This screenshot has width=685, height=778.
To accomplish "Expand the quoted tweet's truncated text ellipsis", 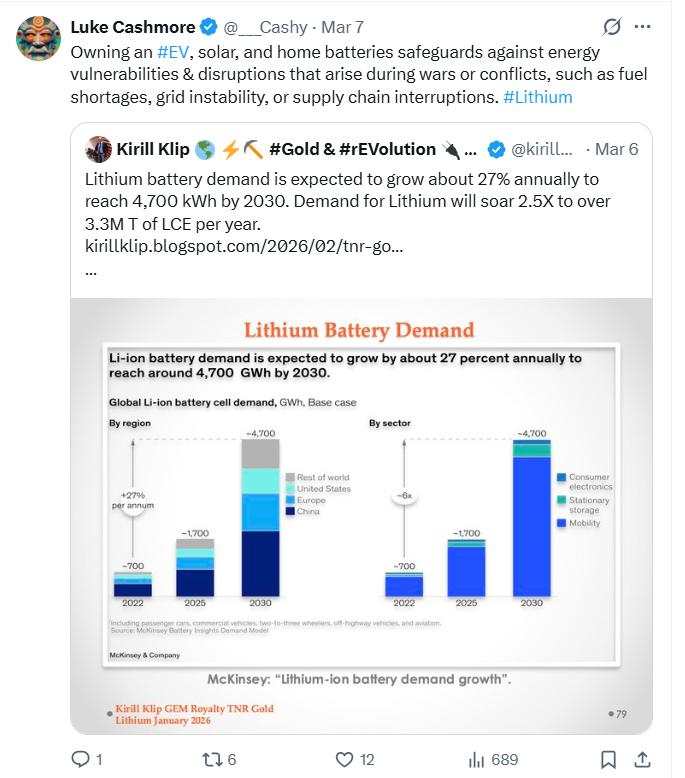I will tap(92, 271).
